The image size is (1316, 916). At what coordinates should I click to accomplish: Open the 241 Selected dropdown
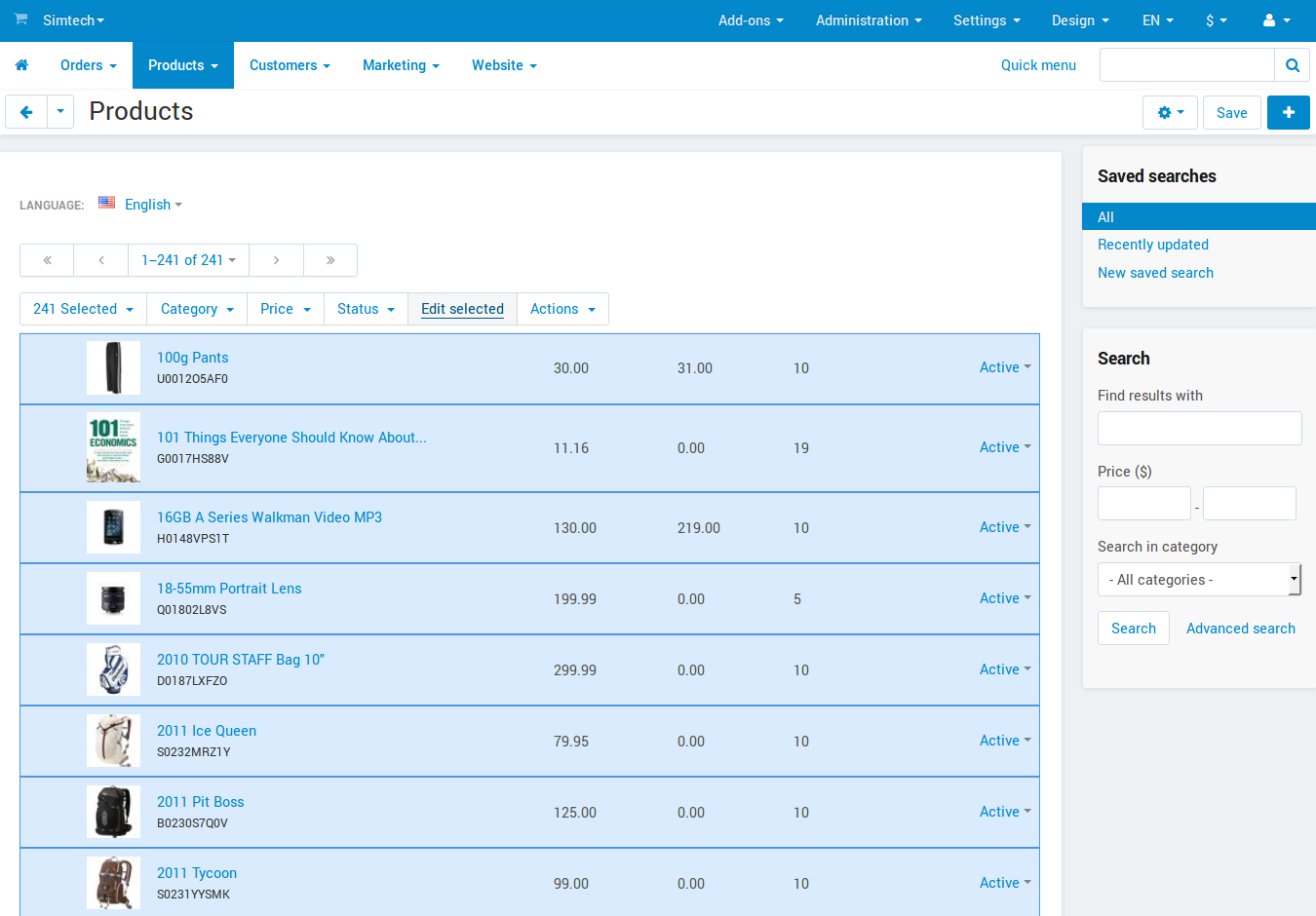83,309
